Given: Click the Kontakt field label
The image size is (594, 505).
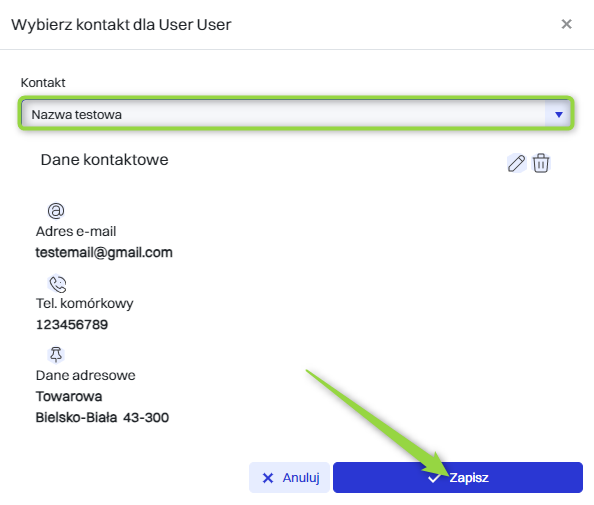Looking at the screenshot, I should (43, 83).
